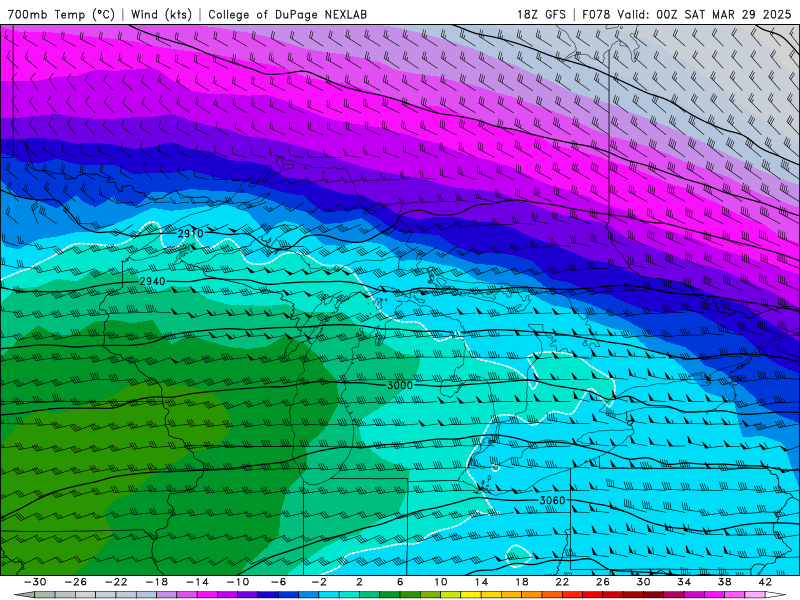
Task: Click the '26' scale label between 22 and 30
Action: (603, 582)
